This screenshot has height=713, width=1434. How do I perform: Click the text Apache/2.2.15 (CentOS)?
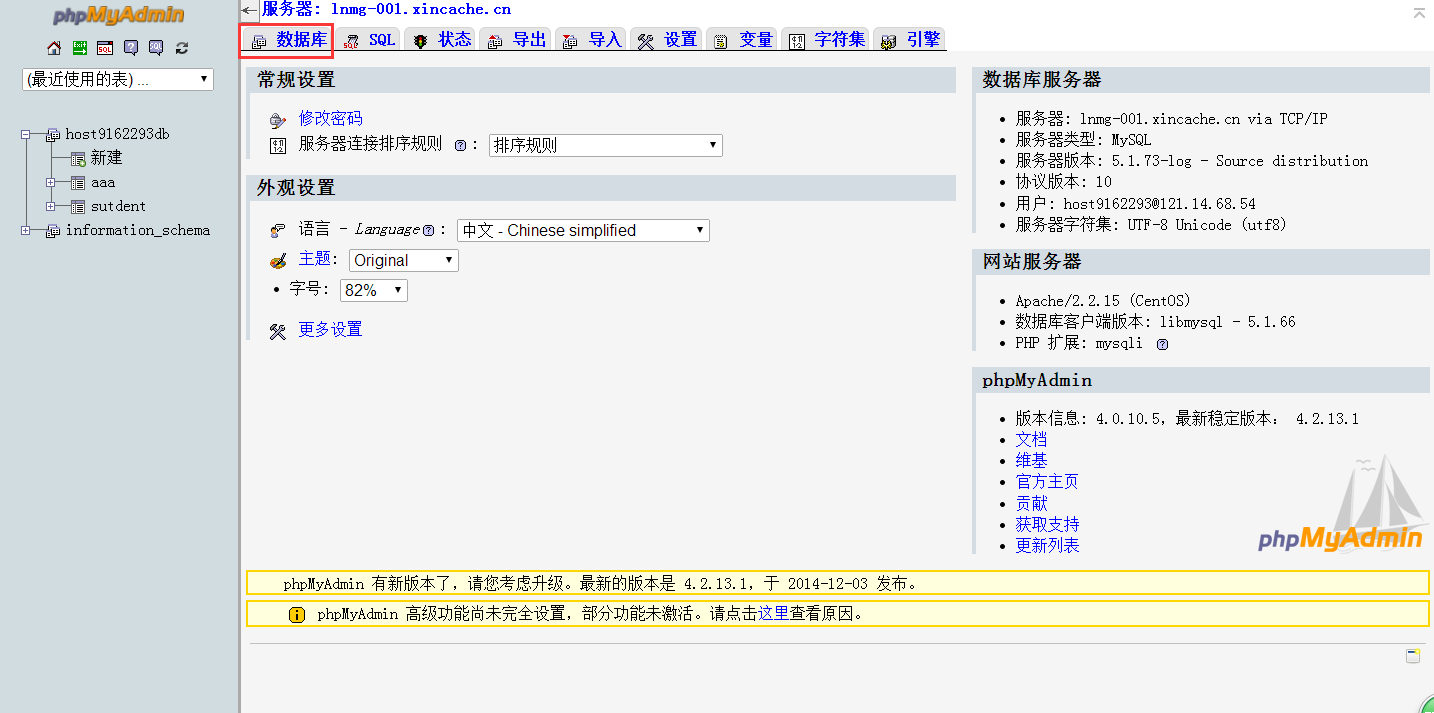(x=1103, y=301)
